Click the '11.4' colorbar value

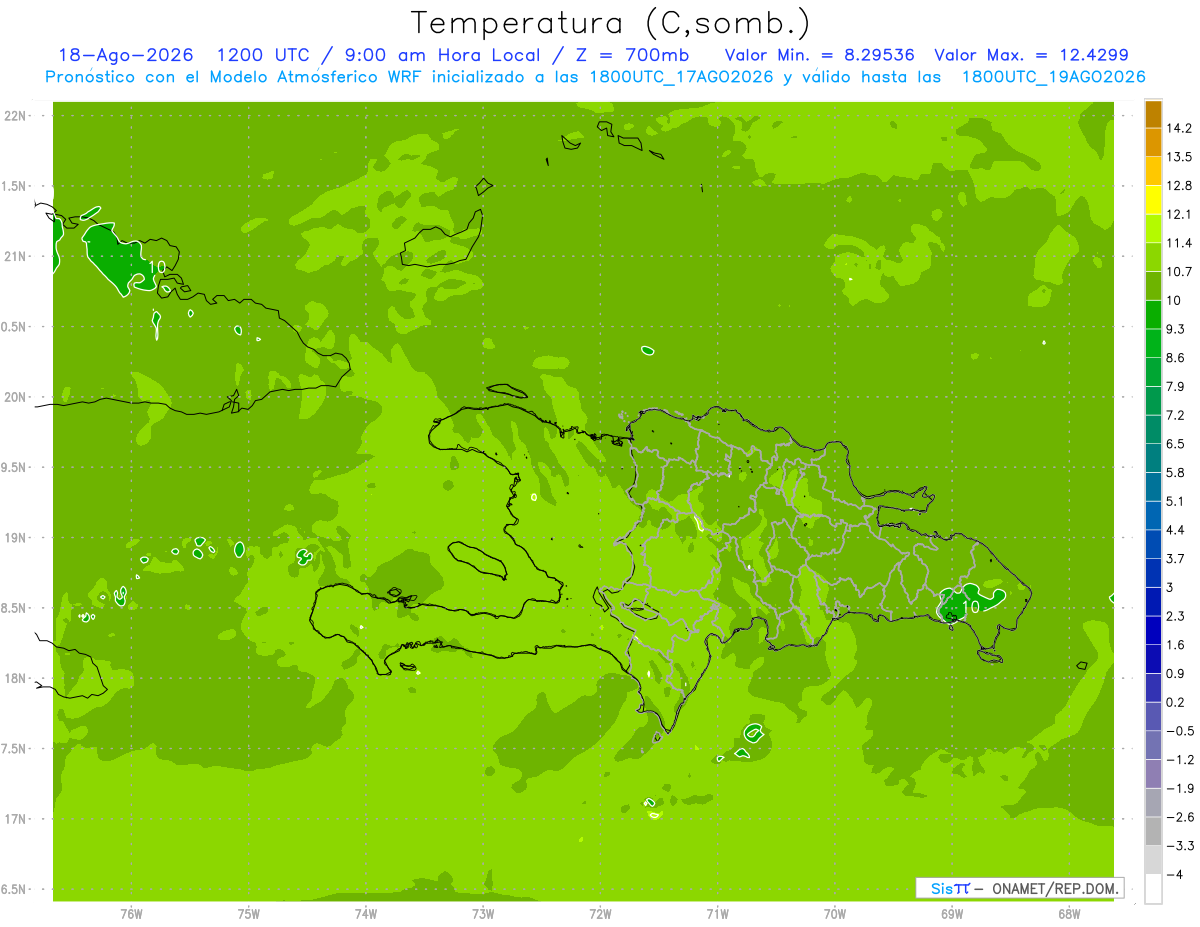[1179, 243]
